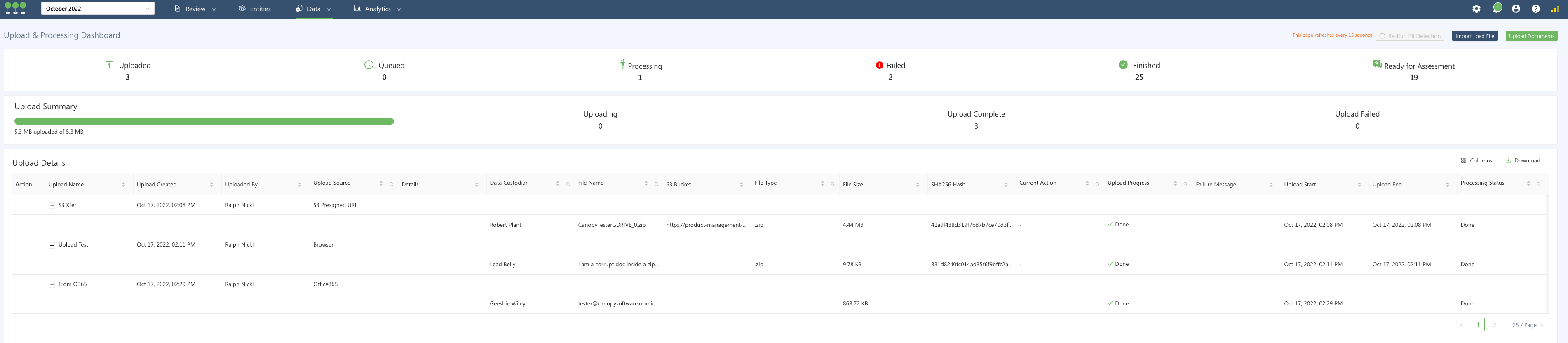The height and width of the screenshot is (343, 1568).
Task: Expand the Review menu
Action: point(195,9)
